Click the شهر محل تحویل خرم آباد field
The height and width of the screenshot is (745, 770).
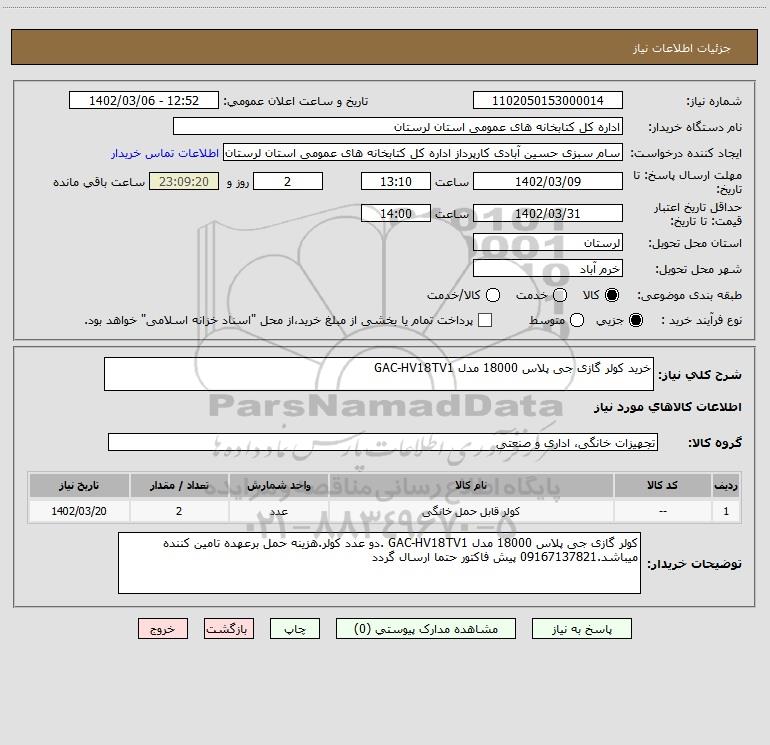548,268
